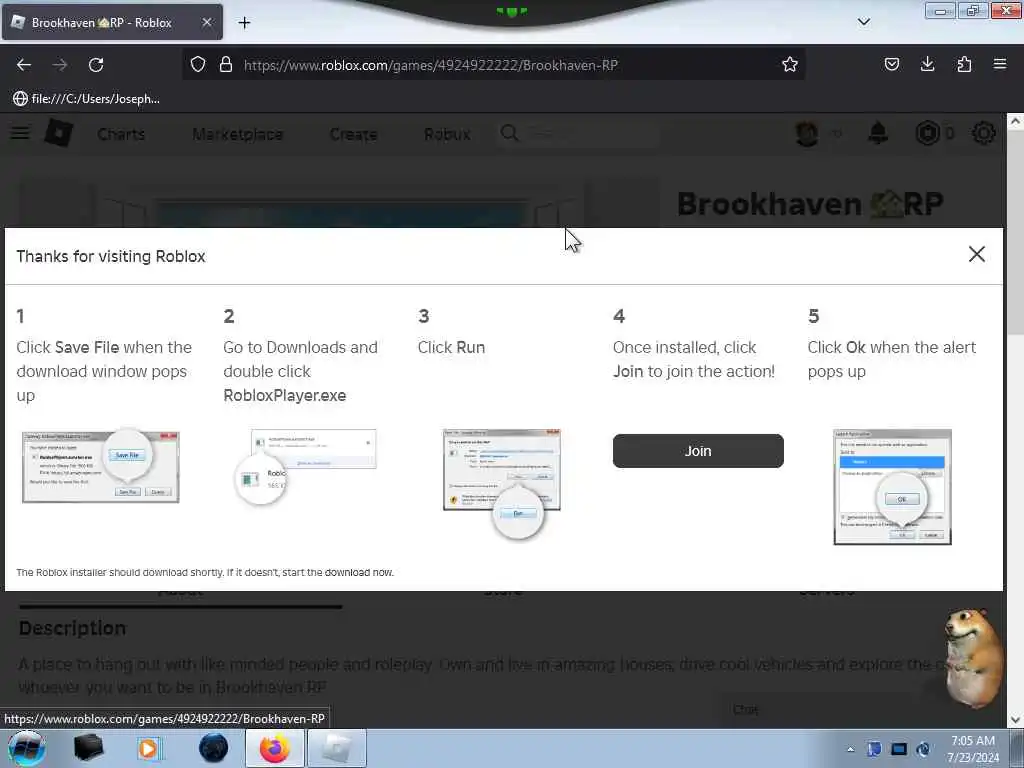
Task: Open the black box taskbar icon
Action: 88,748
